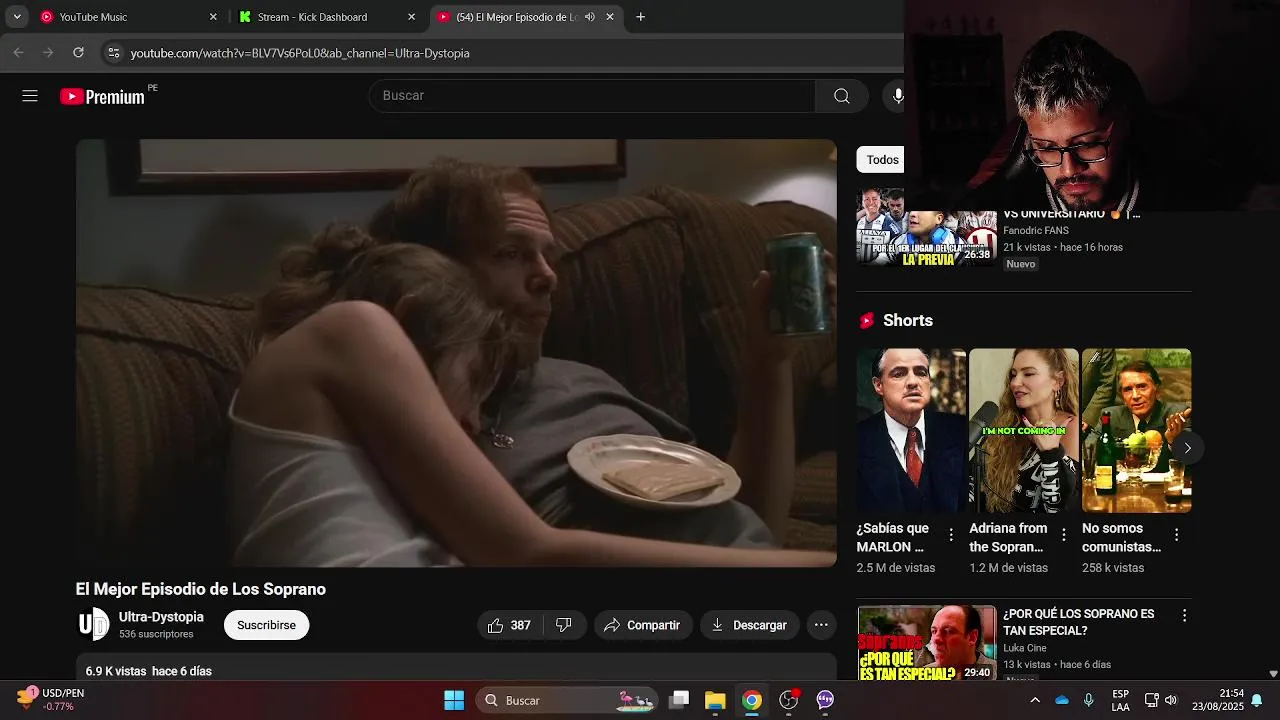The width and height of the screenshot is (1280, 720).
Task: Open Ultra-Dystopia channel avatar
Action: pyautogui.click(x=93, y=625)
